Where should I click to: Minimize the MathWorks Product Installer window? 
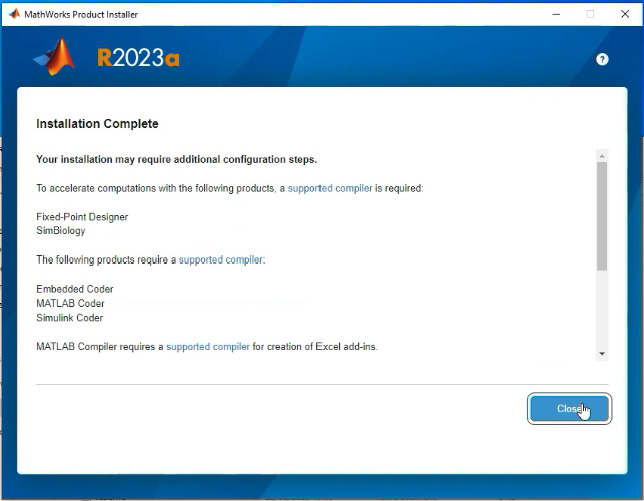(x=556, y=14)
